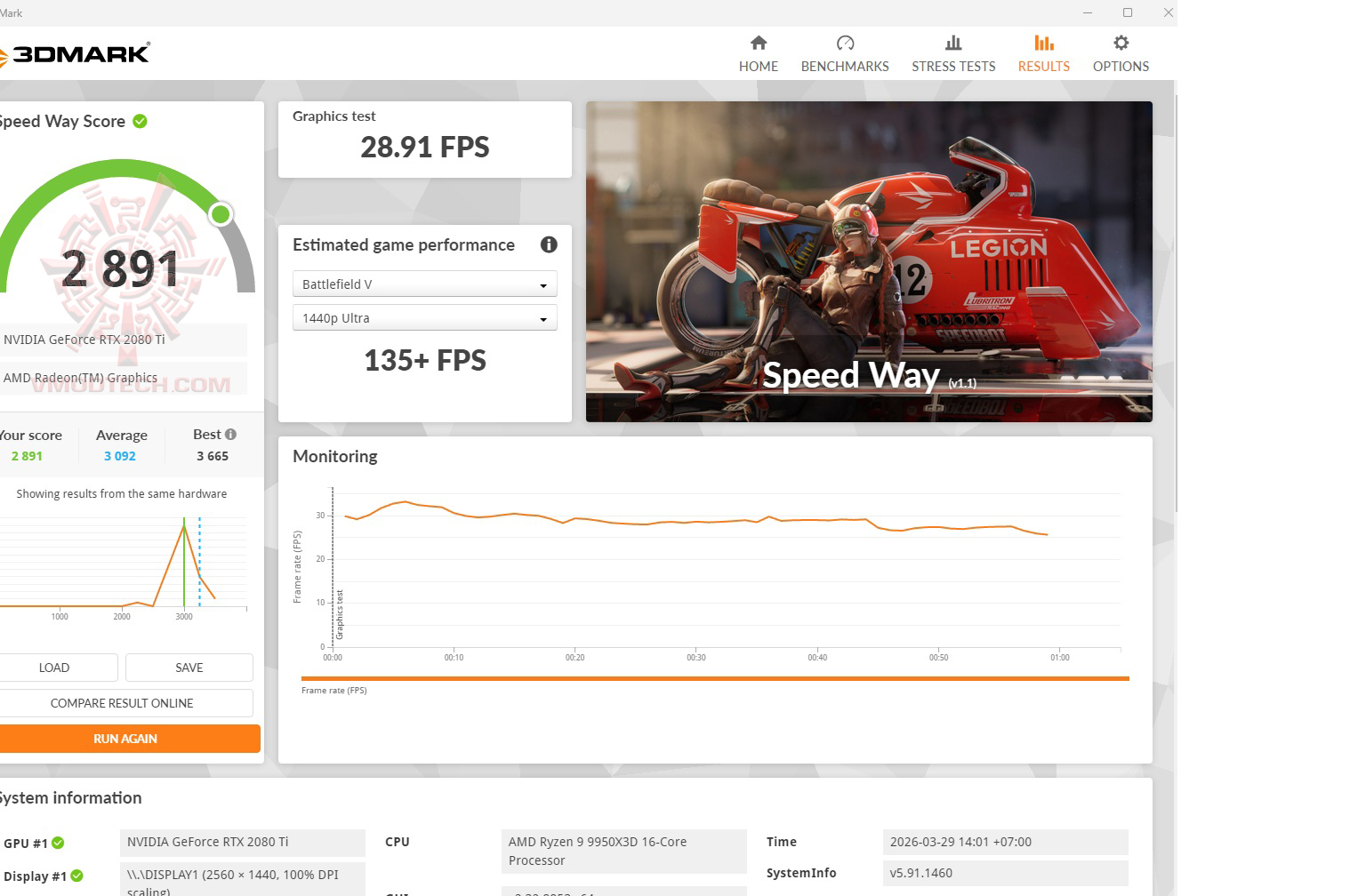The width and height of the screenshot is (1366, 896).
Task: Click the 28.91 FPS graphics test value
Action: click(425, 147)
